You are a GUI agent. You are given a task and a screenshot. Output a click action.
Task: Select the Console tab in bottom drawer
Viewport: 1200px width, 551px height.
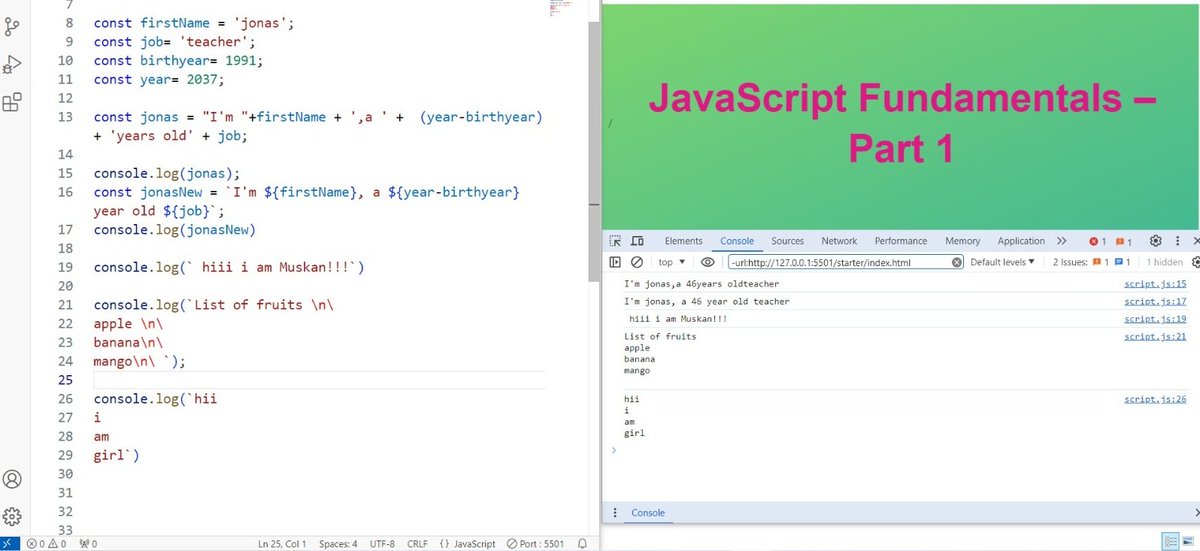648,513
